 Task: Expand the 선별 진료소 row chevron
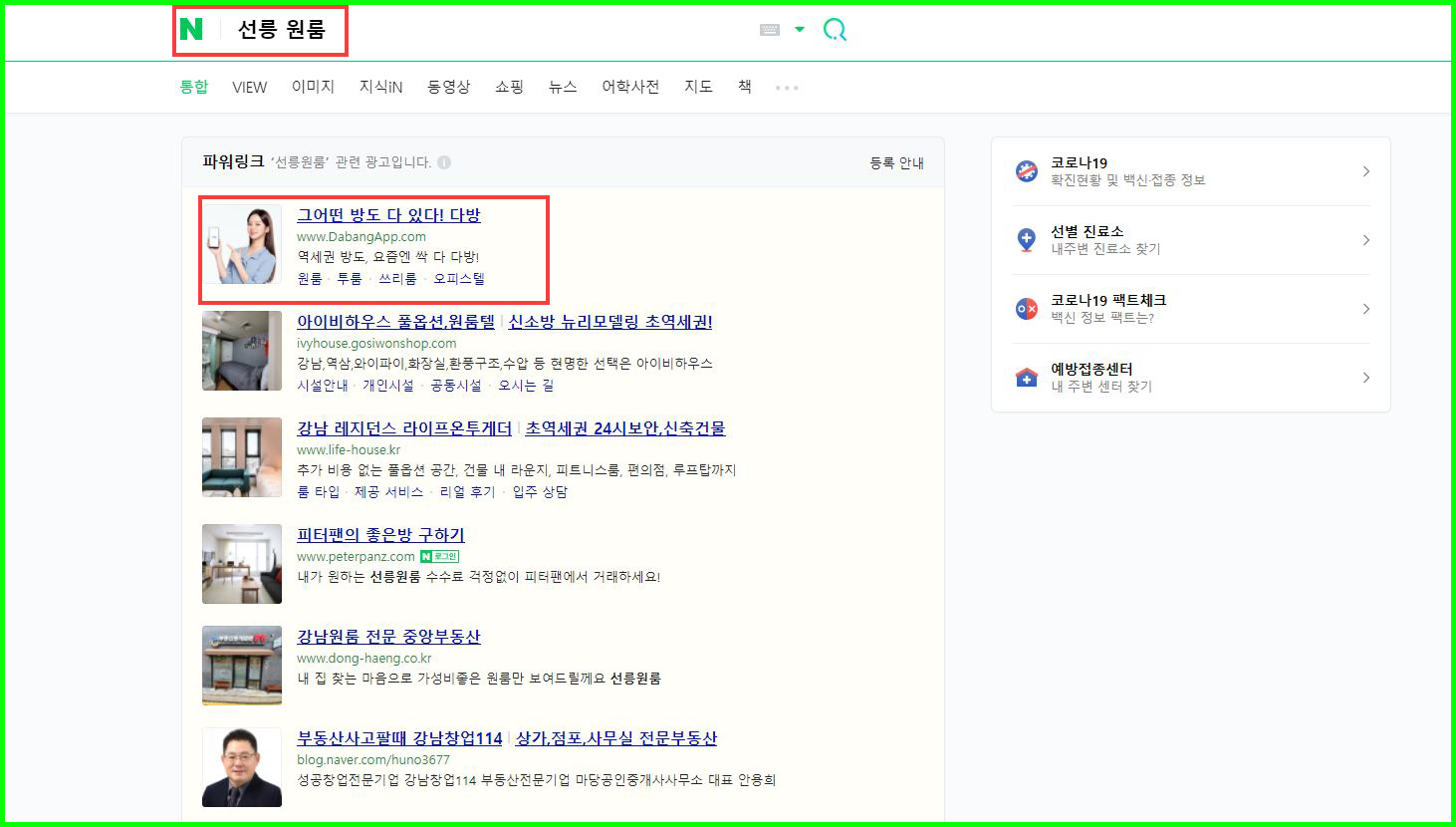(x=1366, y=240)
